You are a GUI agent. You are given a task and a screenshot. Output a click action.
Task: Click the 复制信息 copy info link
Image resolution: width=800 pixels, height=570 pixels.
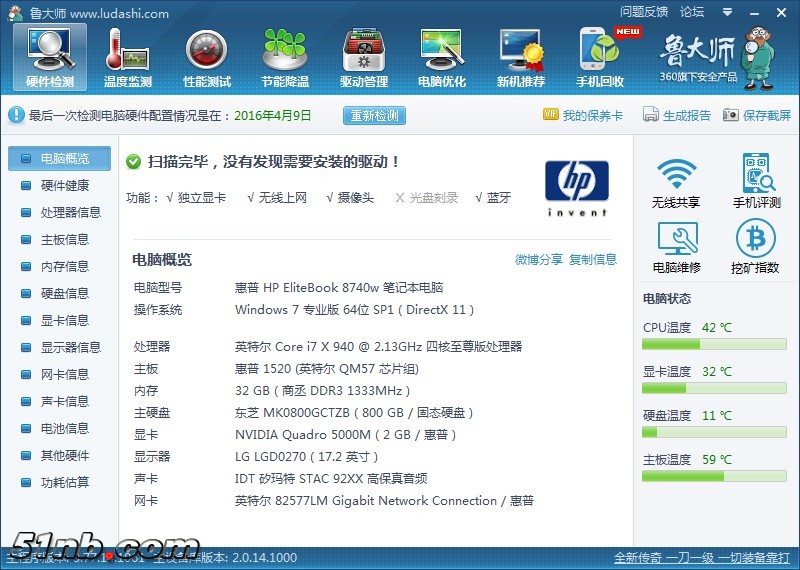pyautogui.click(x=593, y=260)
